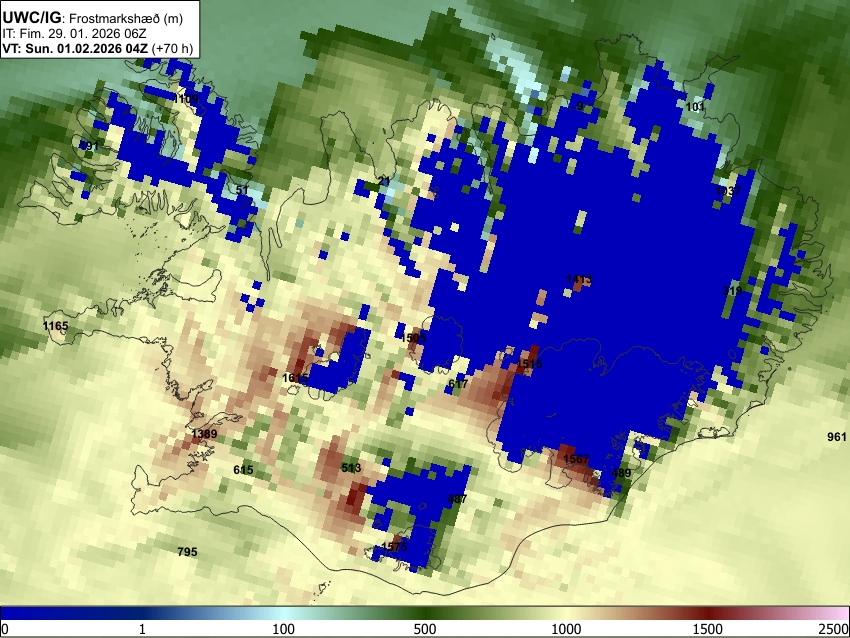
Task: Click the map value label '487'
Action: (457, 499)
